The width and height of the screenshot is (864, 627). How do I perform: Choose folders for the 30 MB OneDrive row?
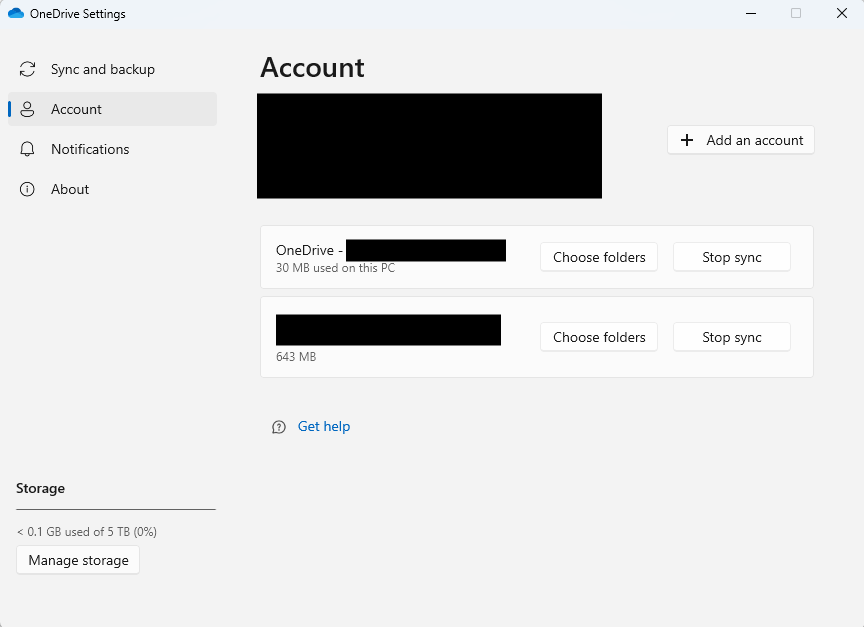(x=599, y=257)
